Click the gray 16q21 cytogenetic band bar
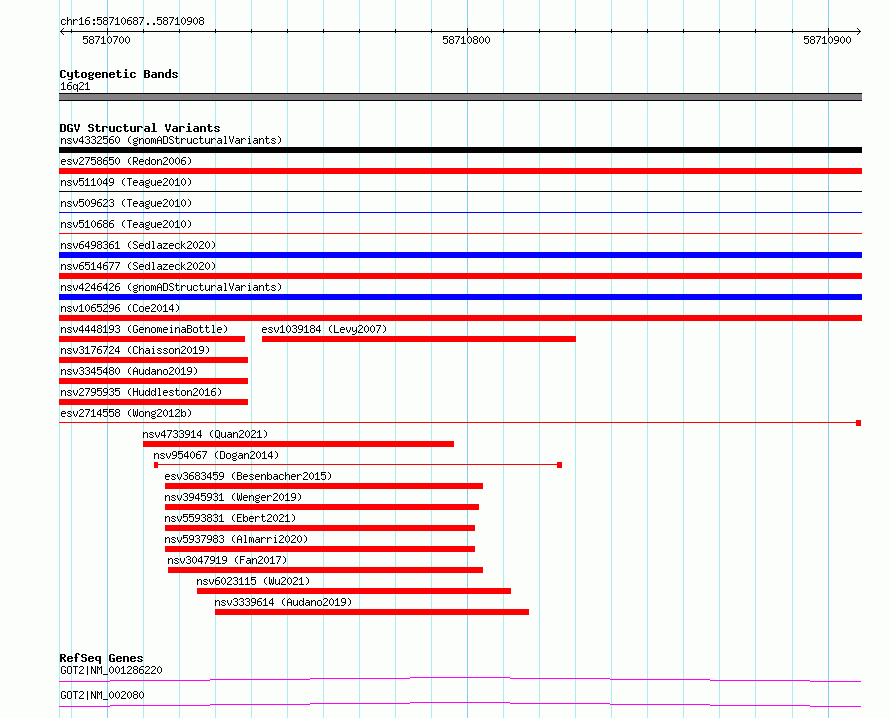The width and height of the screenshot is (890, 718). coord(460,97)
